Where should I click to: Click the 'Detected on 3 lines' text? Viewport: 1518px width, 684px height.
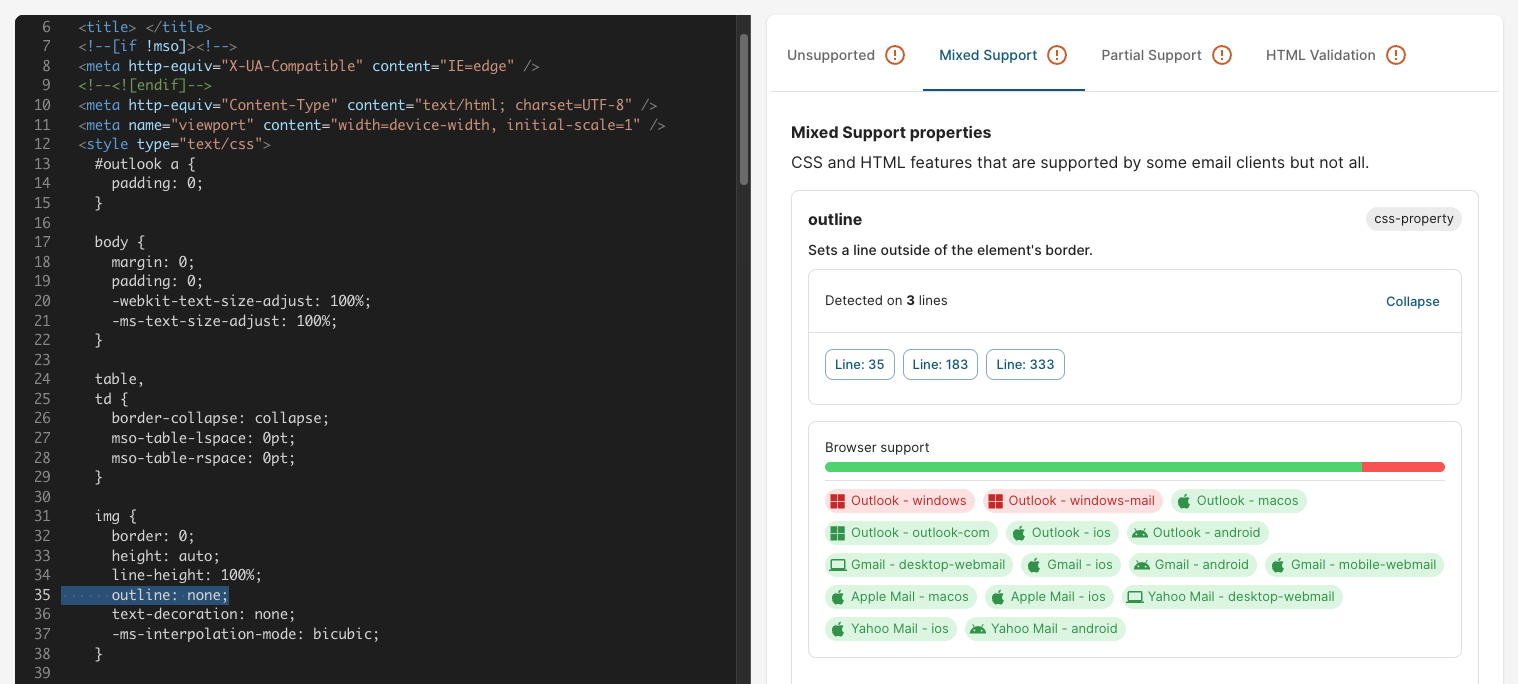pyautogui.click(x=886, y=300)
